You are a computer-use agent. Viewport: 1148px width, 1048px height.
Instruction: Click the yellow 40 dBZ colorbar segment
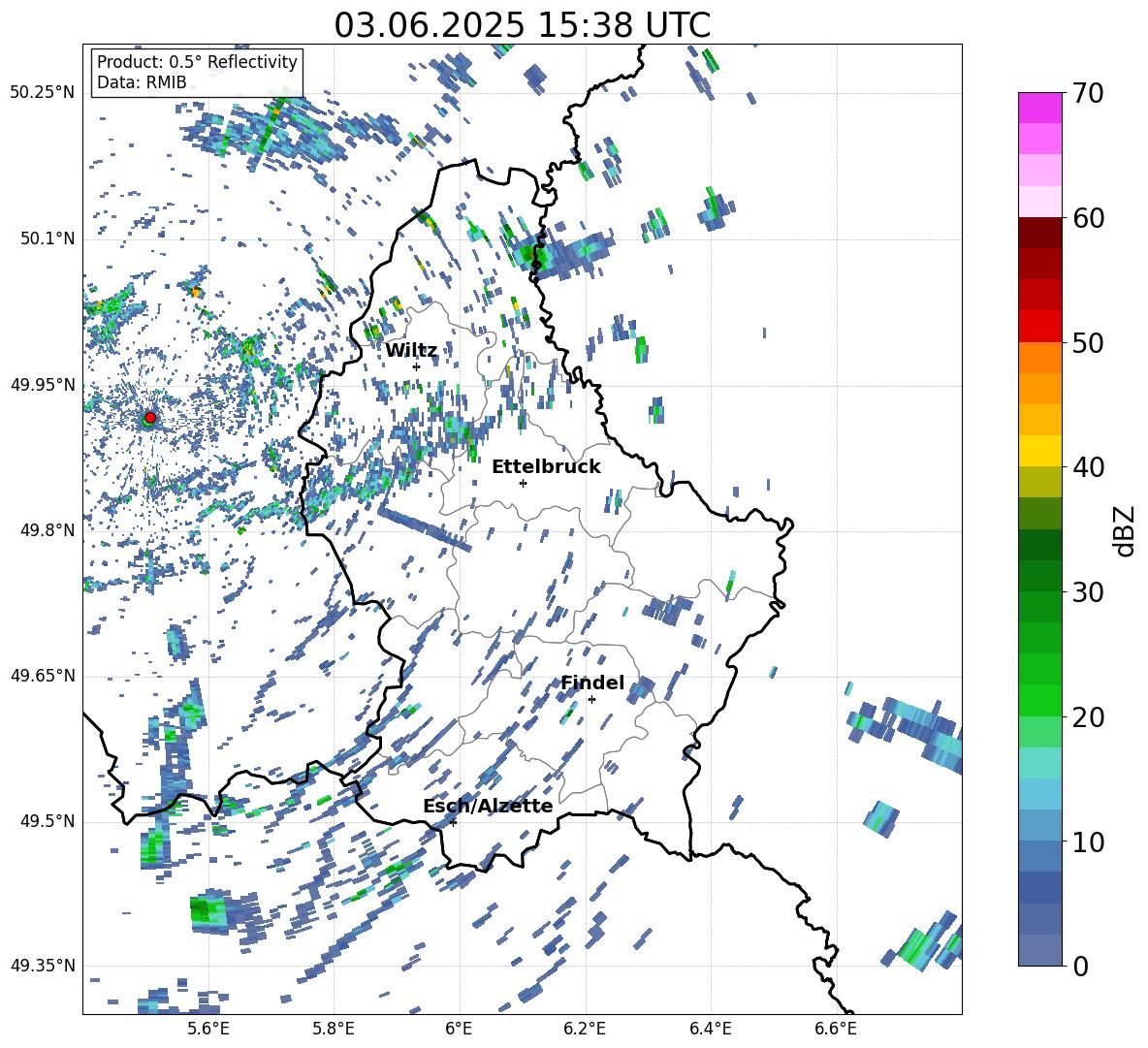[1040, 451]
